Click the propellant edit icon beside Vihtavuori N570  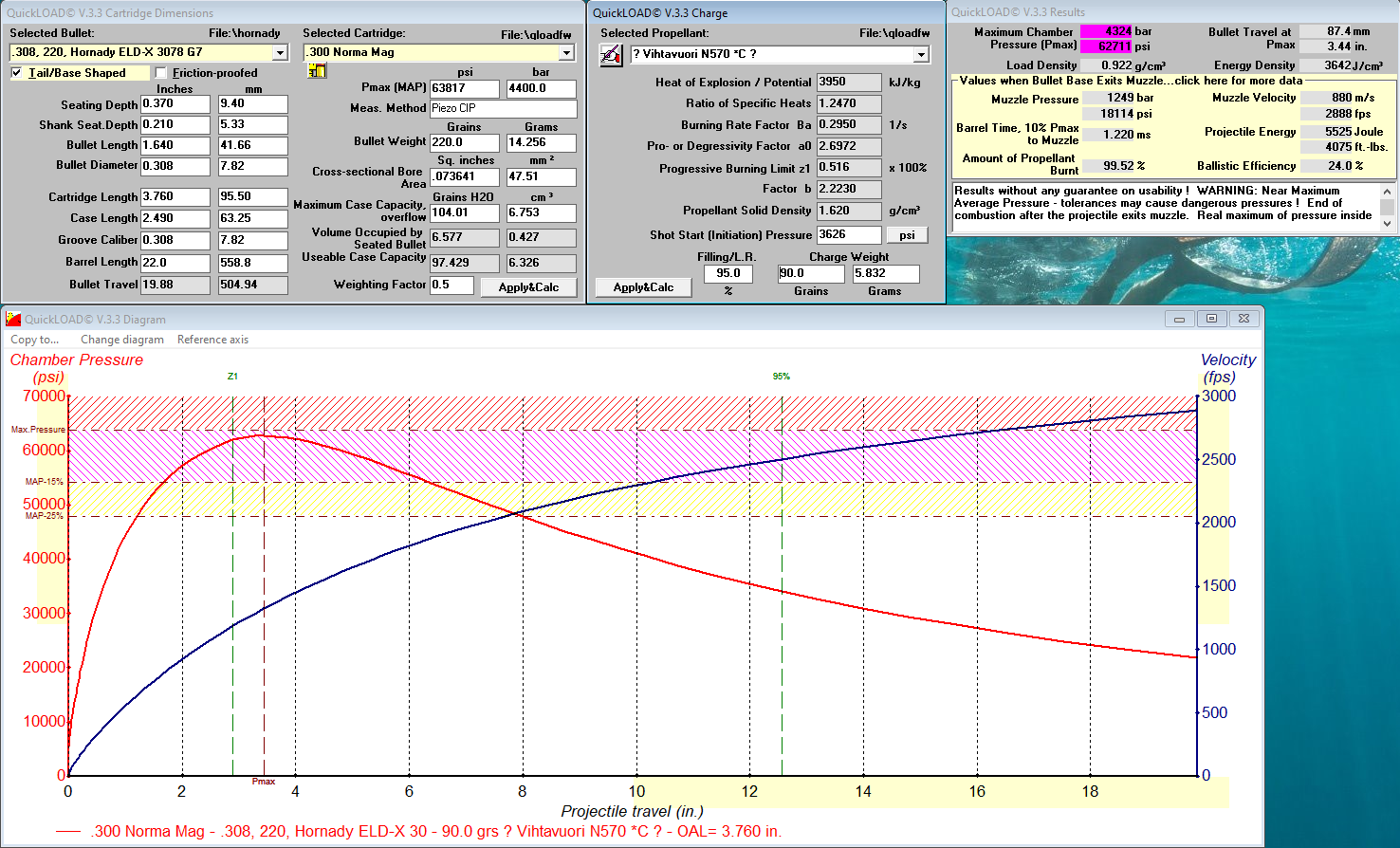(x=611, y=55)
